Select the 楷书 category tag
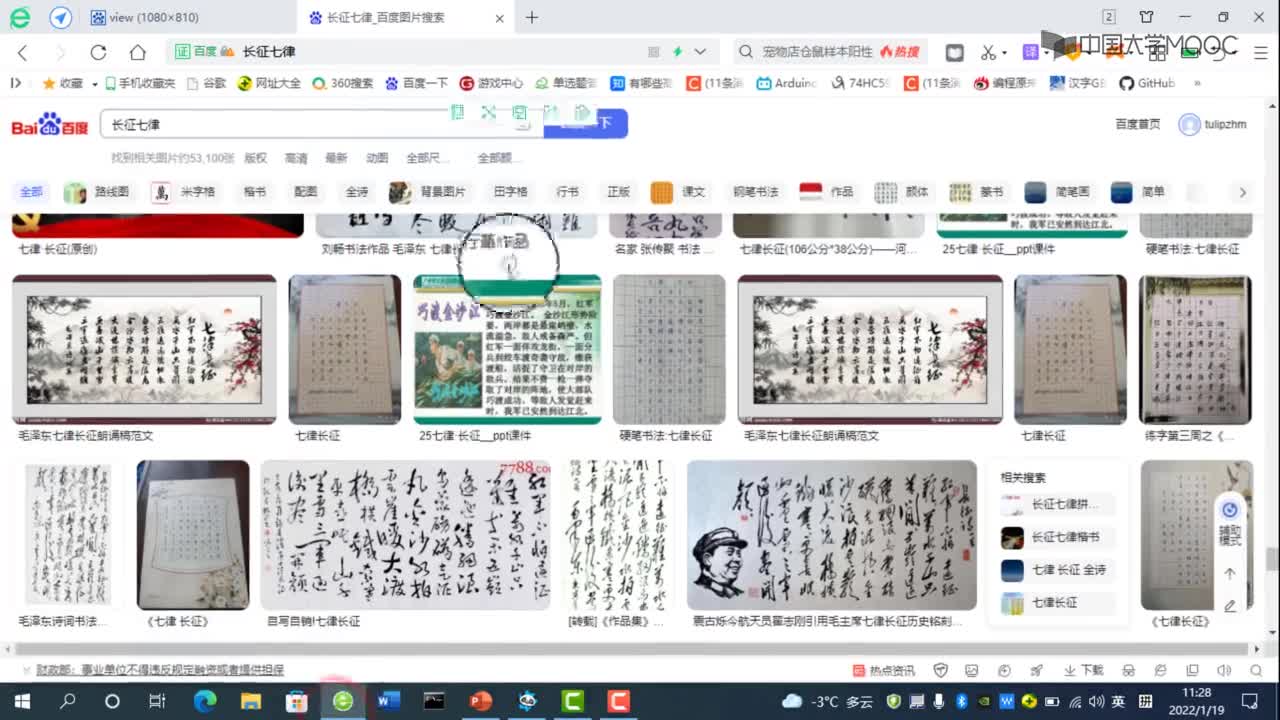 255,192
